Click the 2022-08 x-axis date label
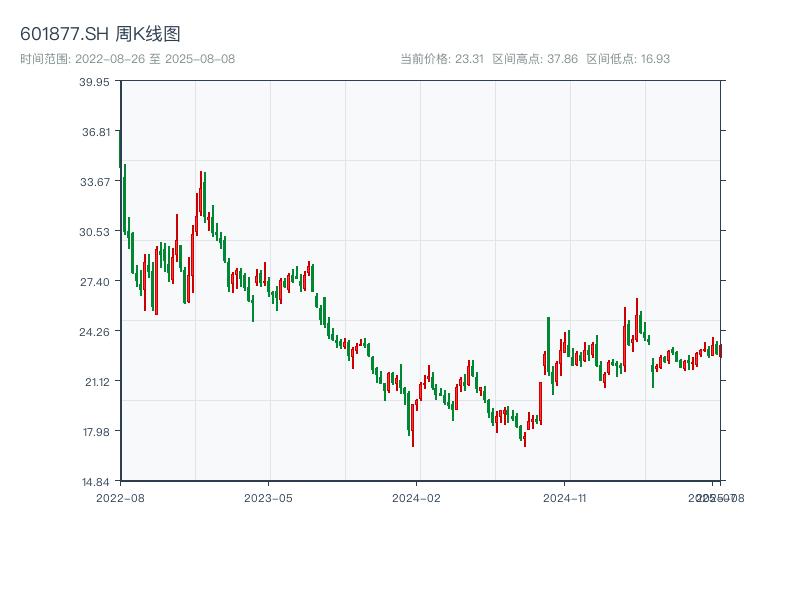The image size is (800, 600). [x=120, y=497]
